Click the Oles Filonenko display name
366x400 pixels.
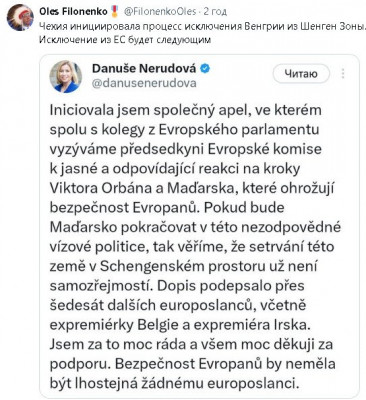click(x=73, y=12)
